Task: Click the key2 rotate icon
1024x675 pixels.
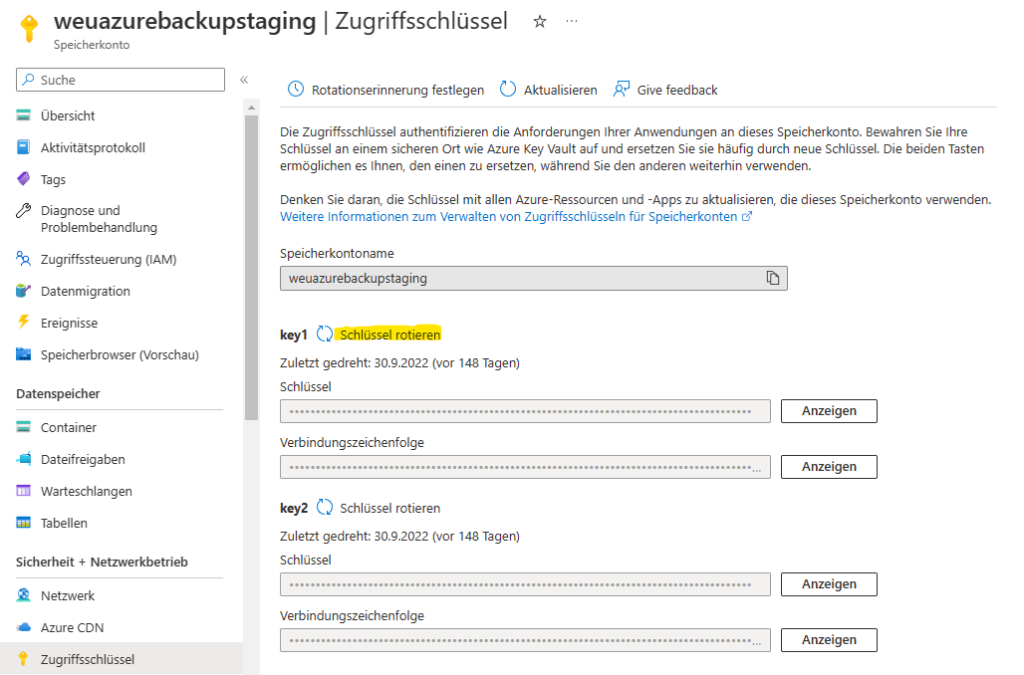Action: (325, 507)
